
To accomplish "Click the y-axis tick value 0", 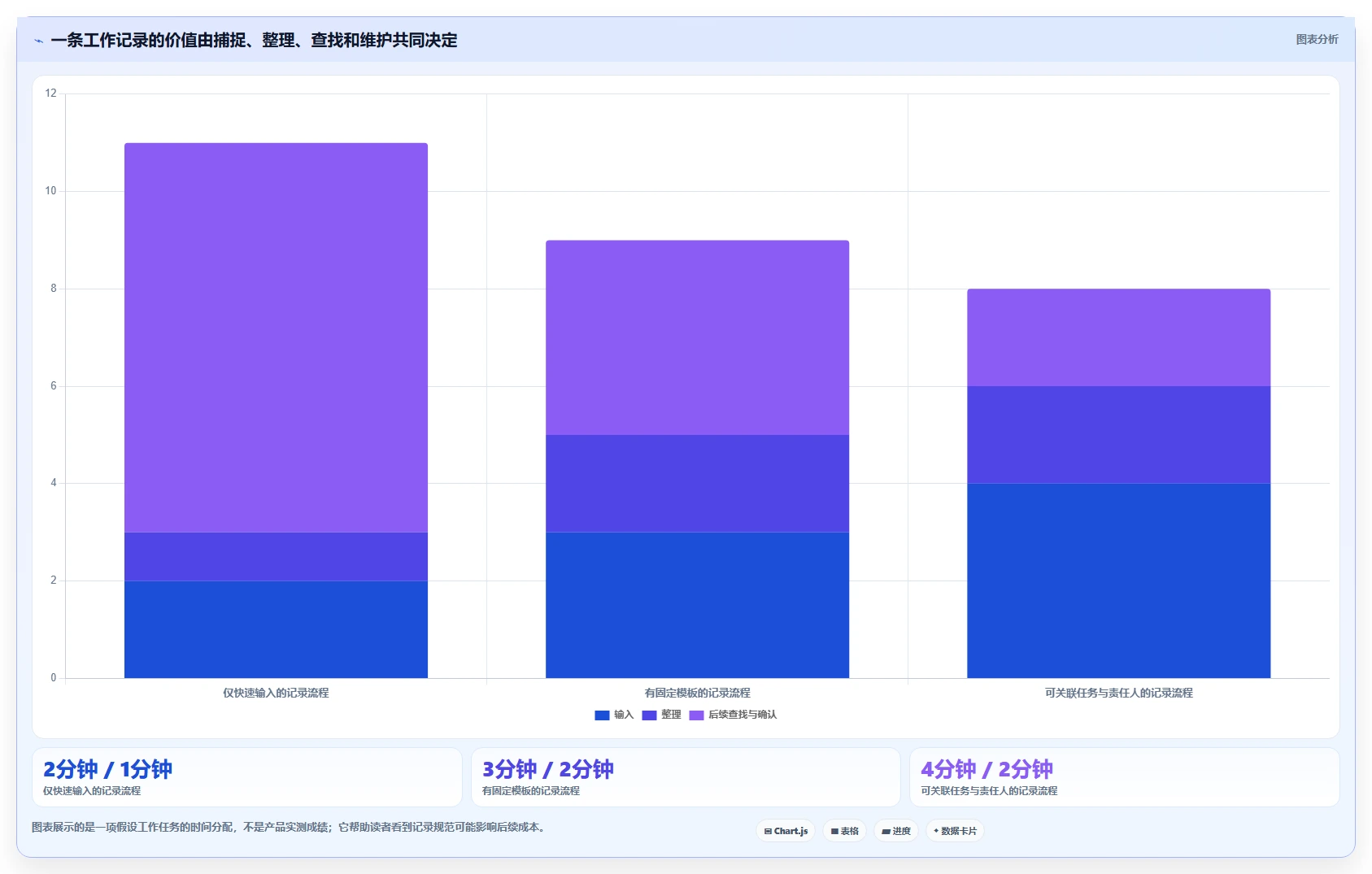I will click(54, 678).
